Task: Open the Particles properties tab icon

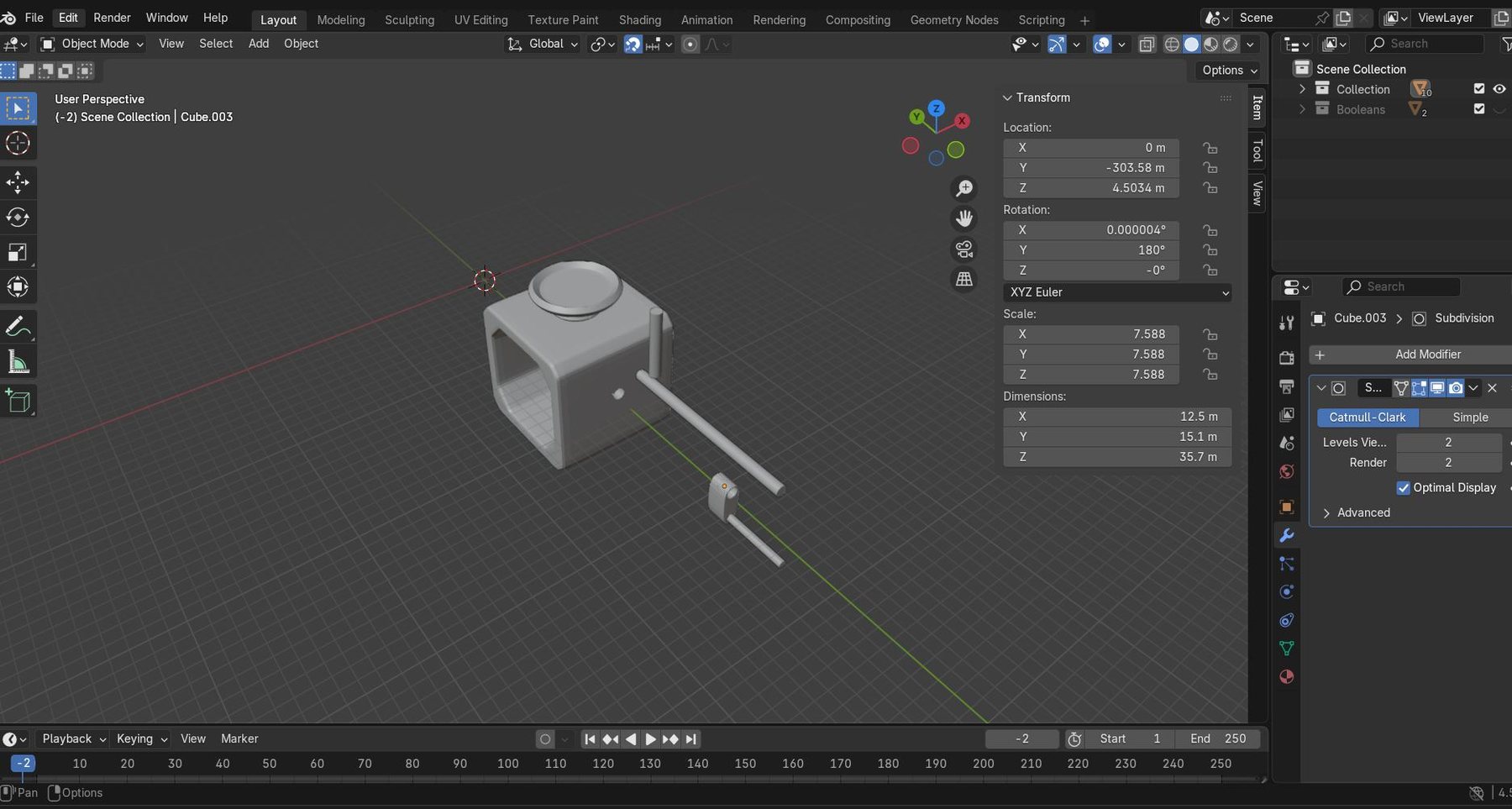Action: [1286, 564]
